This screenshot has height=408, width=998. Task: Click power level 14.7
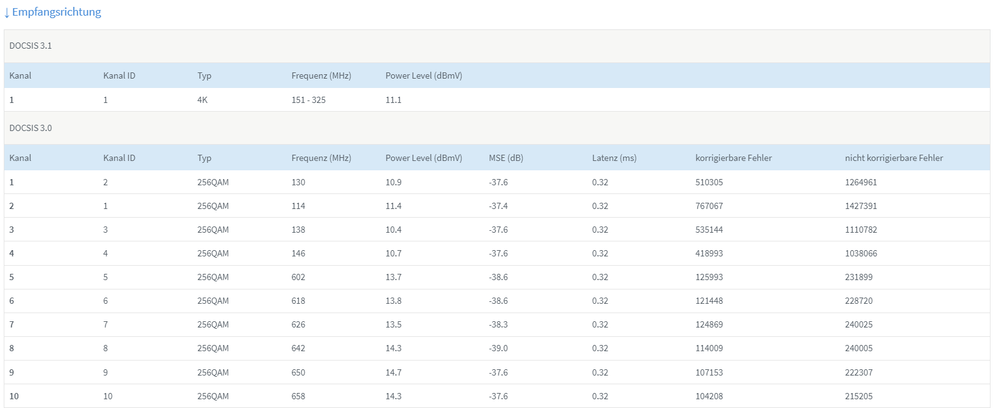[x=393, y=372]
